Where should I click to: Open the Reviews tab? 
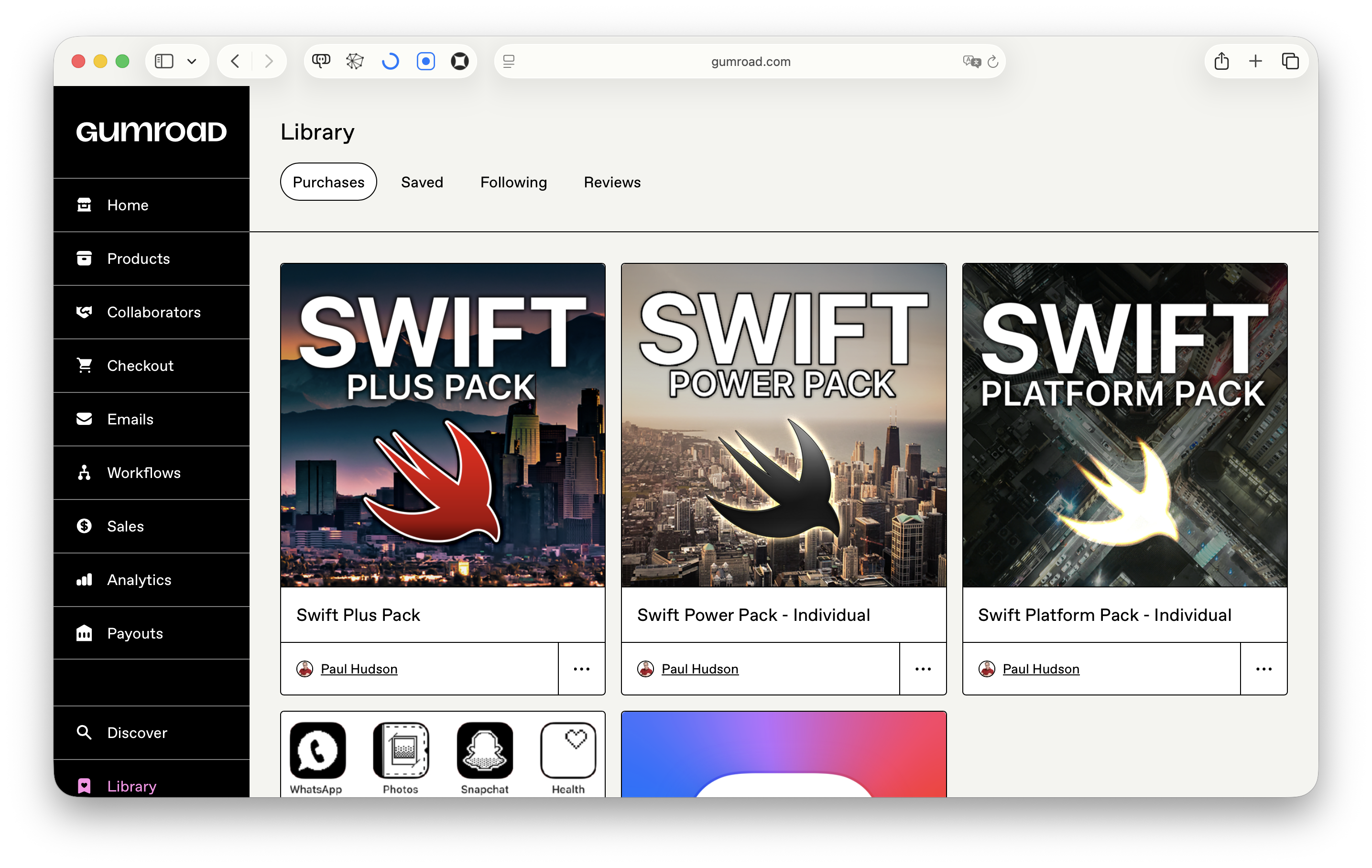pos(612,182)
